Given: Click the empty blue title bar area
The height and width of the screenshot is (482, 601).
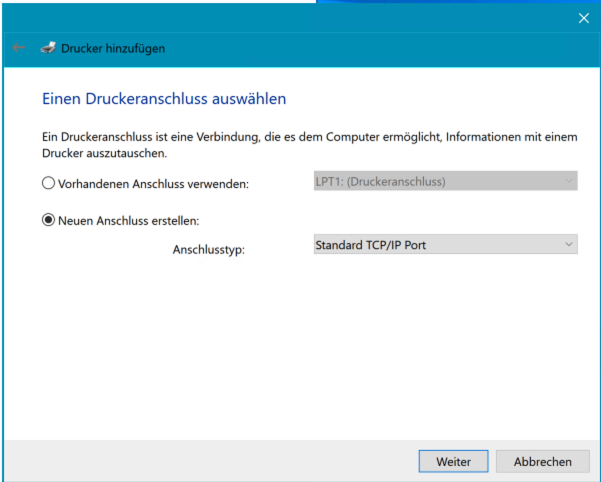Looking at the screenshot, I should tap(300, 18).
